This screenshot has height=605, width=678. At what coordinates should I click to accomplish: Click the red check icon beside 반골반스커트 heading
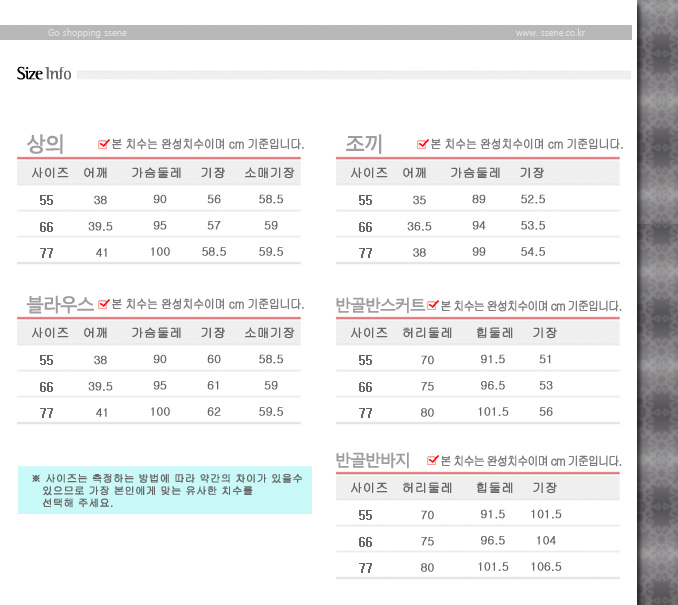433,305
